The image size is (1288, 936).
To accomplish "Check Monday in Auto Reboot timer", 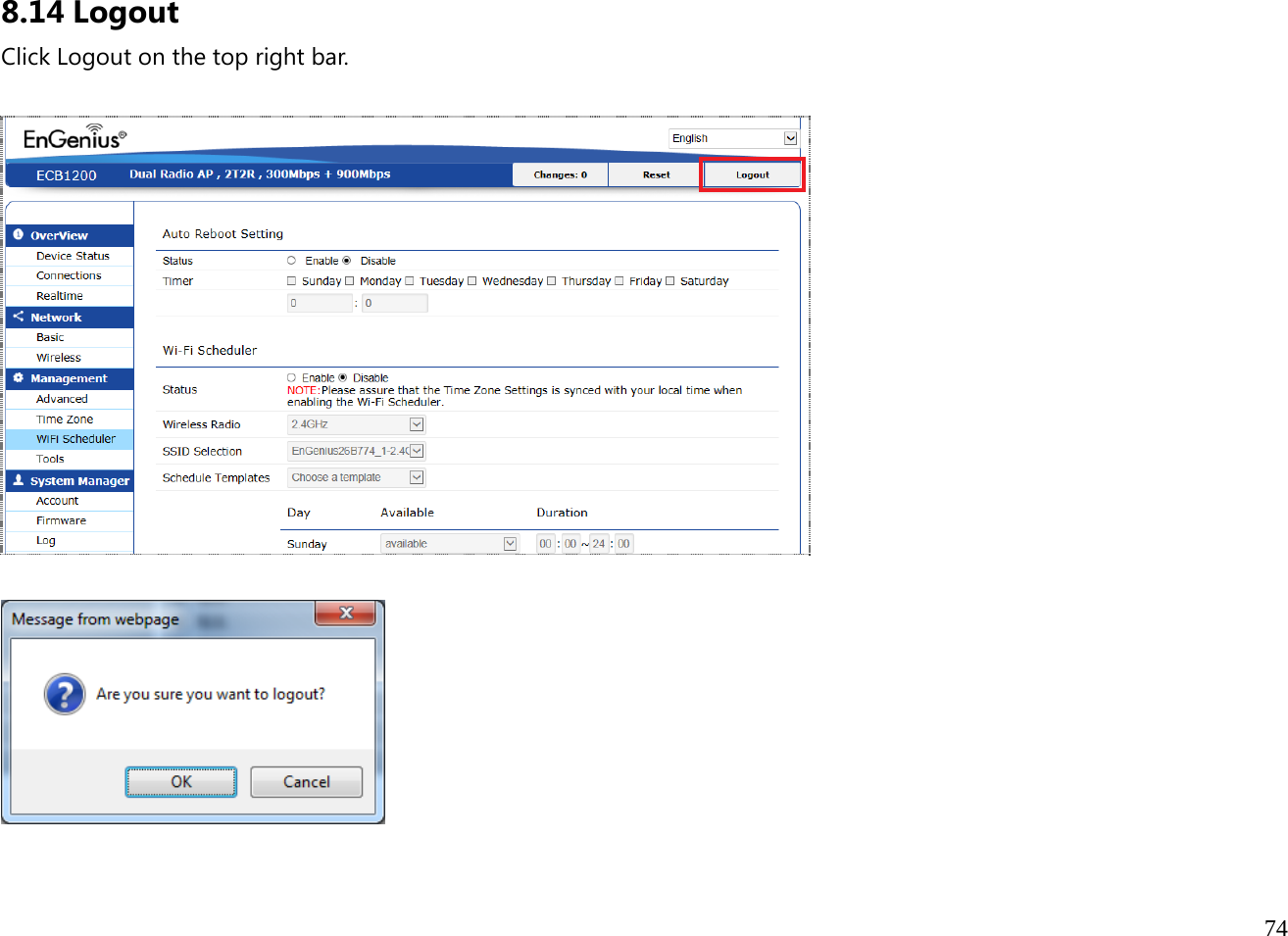I will 349,281.
